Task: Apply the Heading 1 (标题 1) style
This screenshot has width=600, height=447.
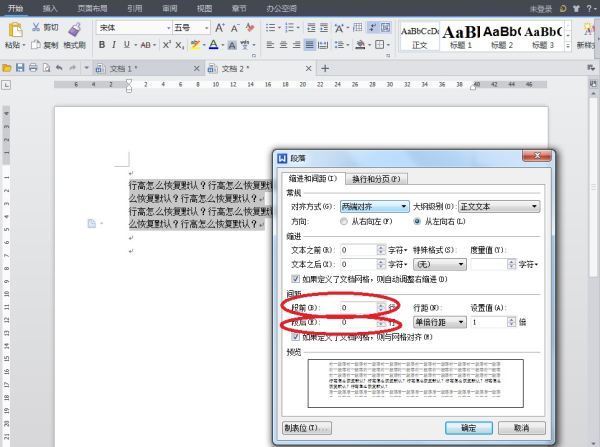Action: pyautogui.click(x=461, y=37)
